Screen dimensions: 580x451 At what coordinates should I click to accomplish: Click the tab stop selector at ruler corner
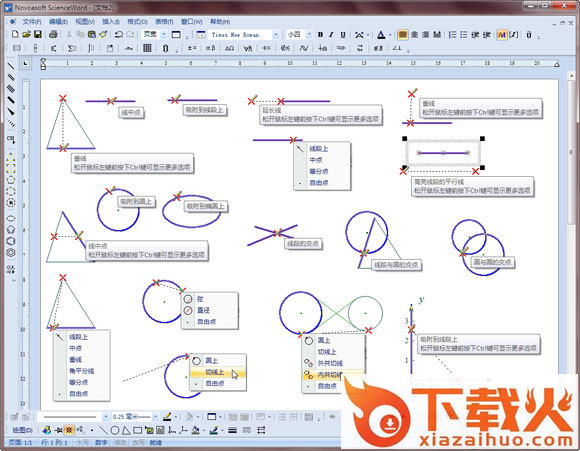click(x=25, y=64)
